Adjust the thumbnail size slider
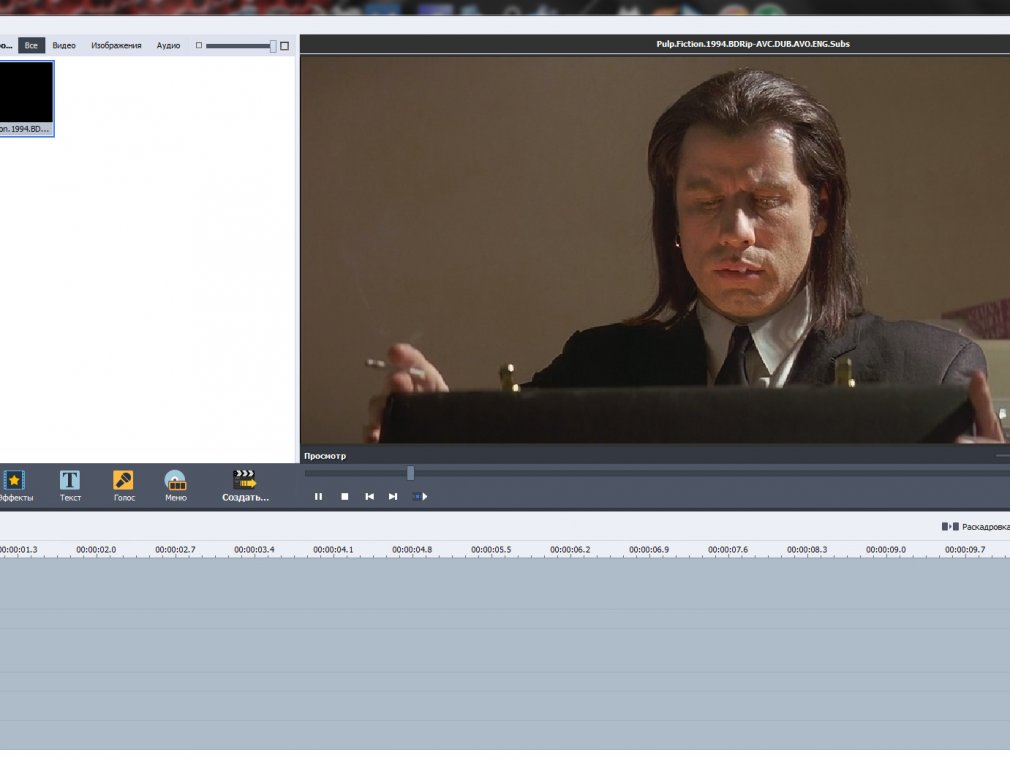Image resolution: width=1010 pixels, height=761 pixels. point(273,46)
